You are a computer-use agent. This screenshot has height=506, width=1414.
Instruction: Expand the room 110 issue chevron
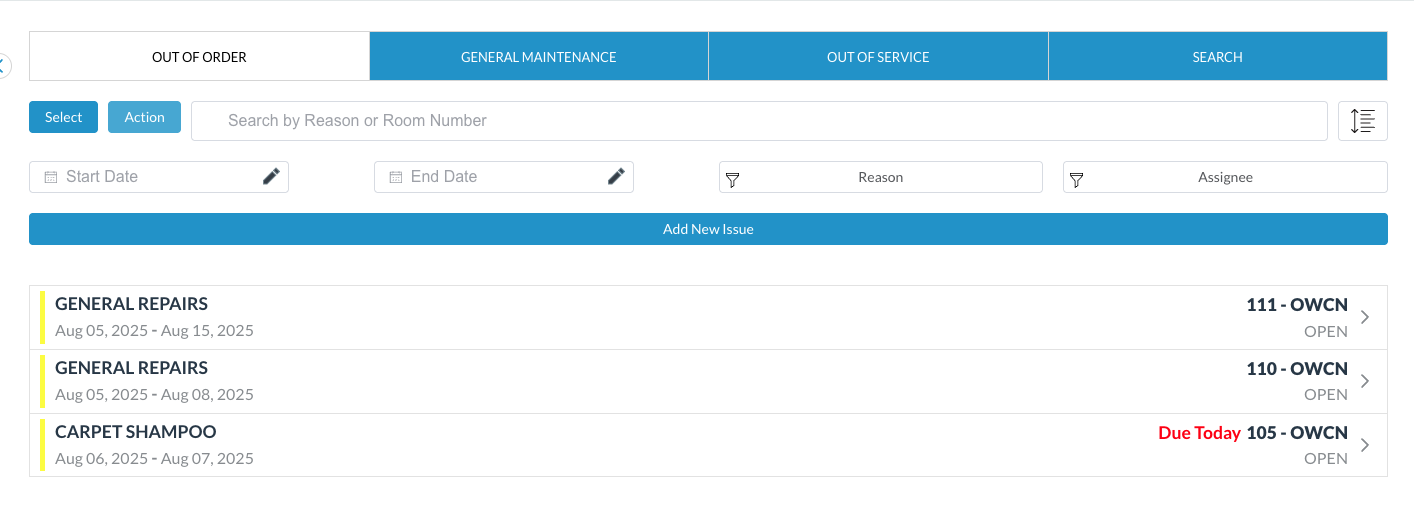pyautogui.click(x=1365, y=381)
